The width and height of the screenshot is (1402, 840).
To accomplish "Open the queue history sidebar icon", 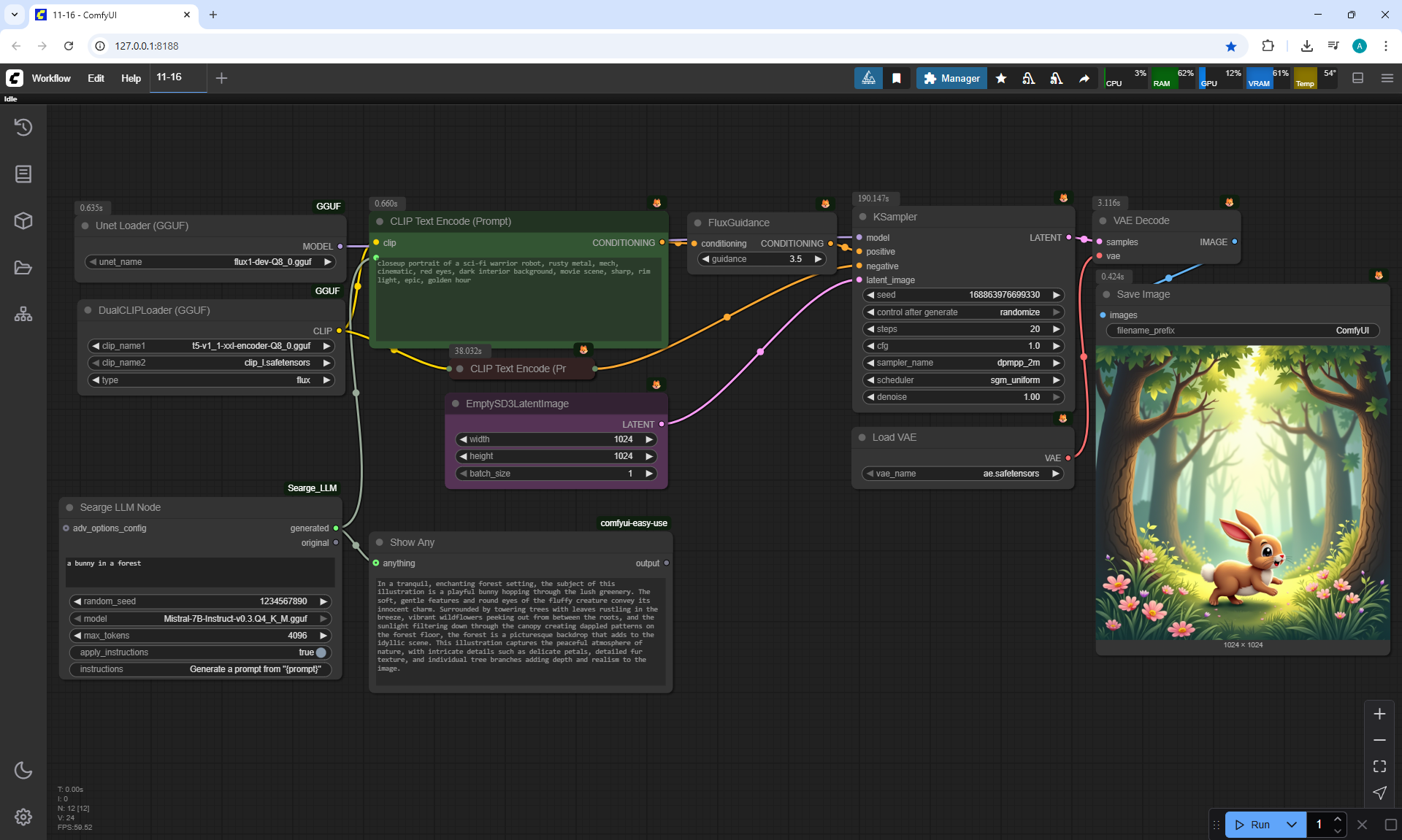I will [x=23, y=127].
